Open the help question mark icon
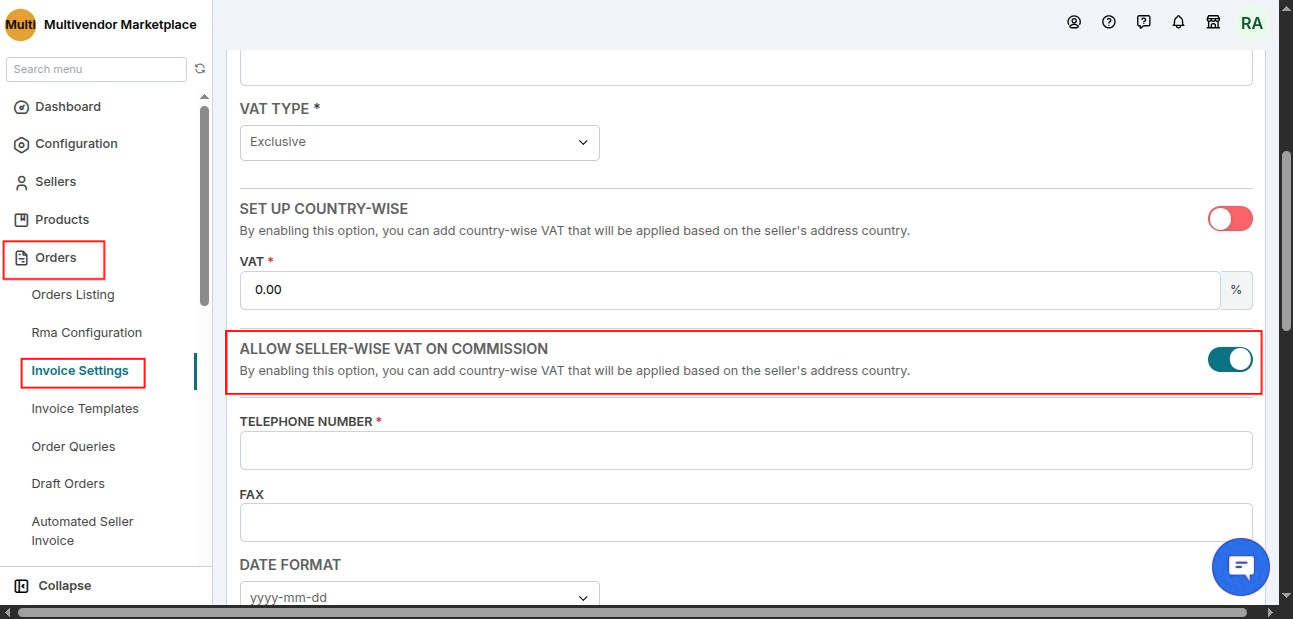The width and height of the screenshot is (1293, 619). click(x=1109, y=22)
